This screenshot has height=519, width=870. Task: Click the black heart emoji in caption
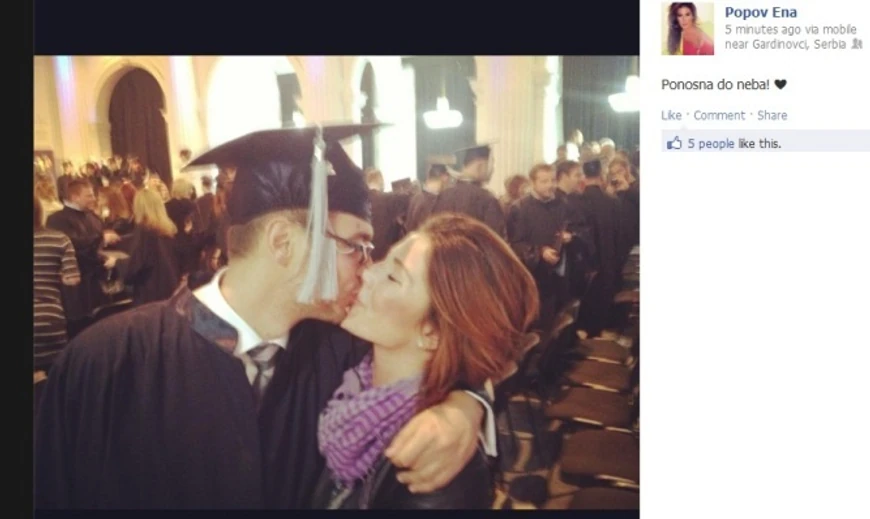[781, 84]
